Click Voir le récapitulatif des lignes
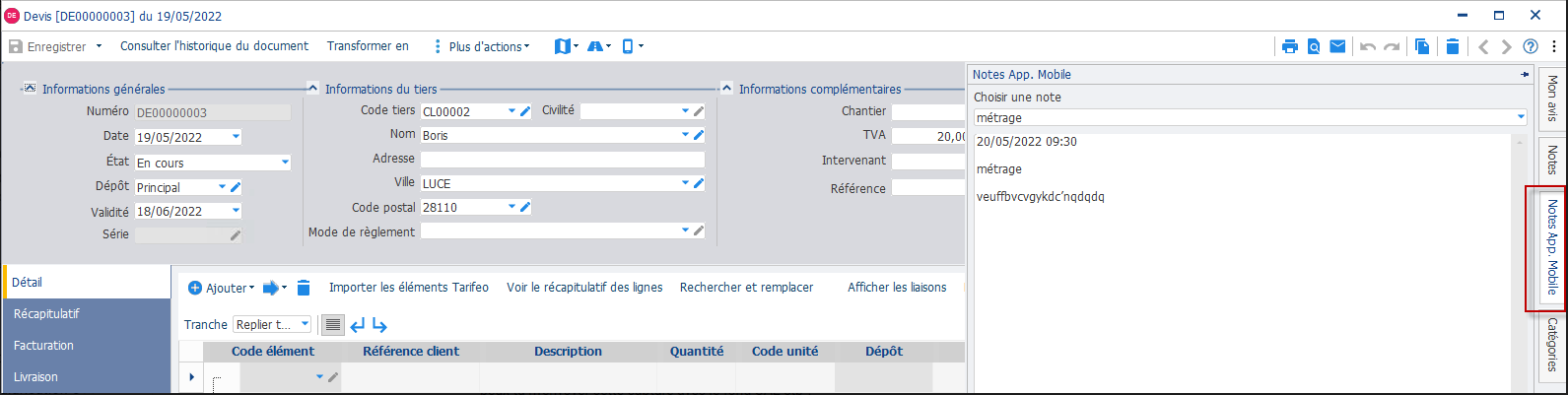Screen dimensions: 1568x395 click(x=584, y=288)
